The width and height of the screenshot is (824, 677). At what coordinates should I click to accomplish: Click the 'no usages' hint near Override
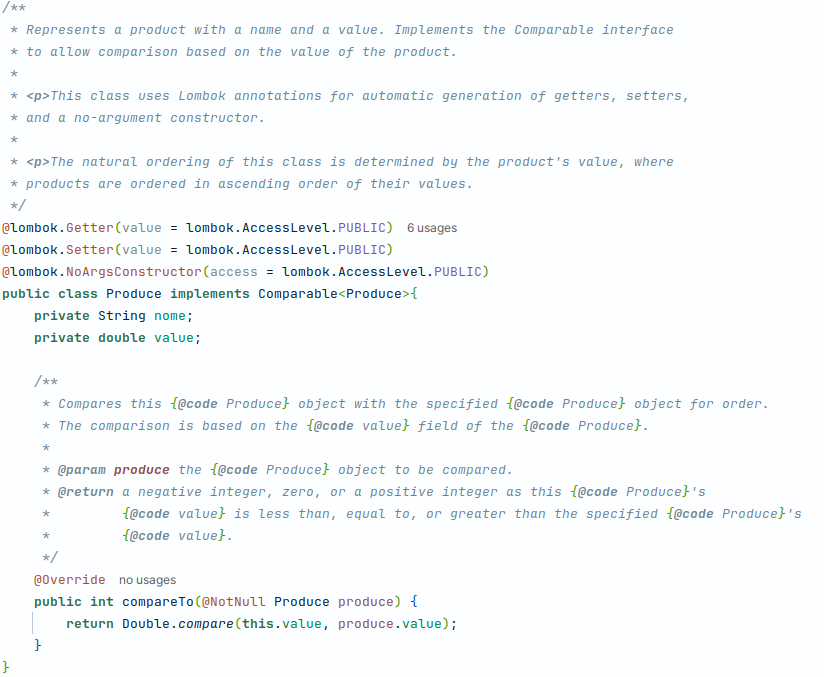[x=147, y=580]
